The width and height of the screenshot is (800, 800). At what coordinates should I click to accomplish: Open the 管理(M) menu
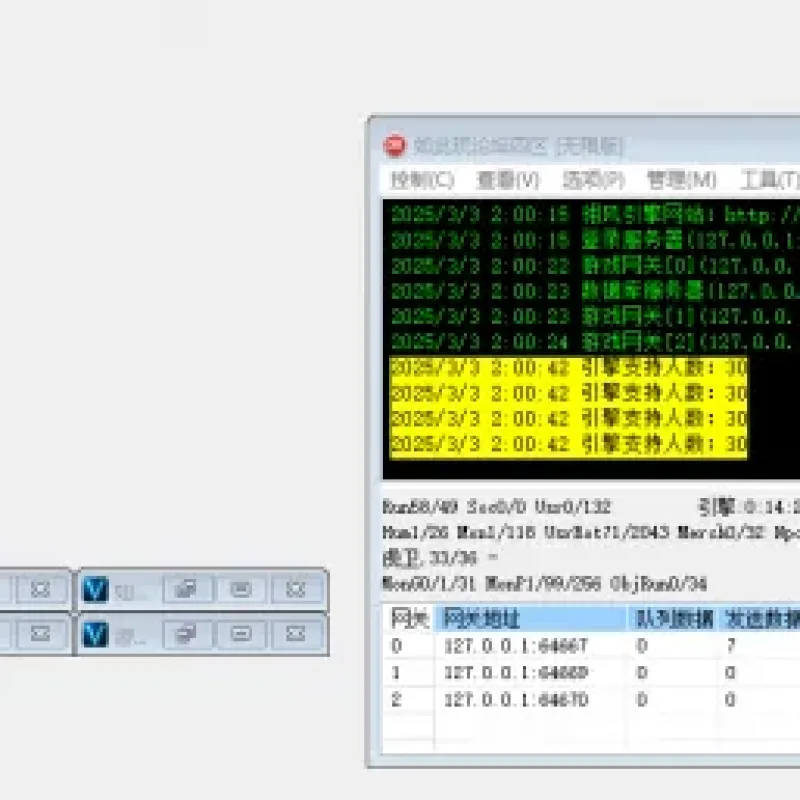click(x=681, y=180)
